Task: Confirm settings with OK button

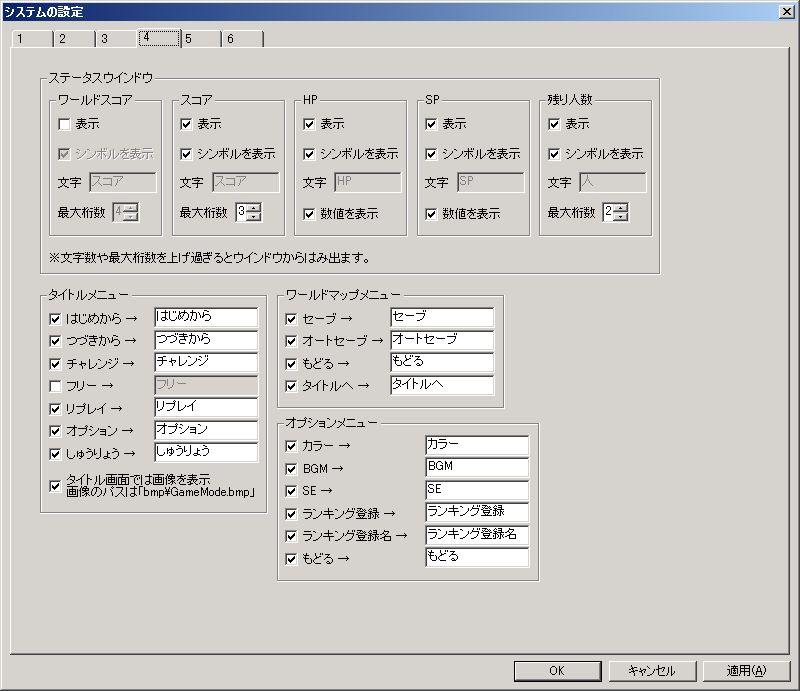Action: coord(557,671)
